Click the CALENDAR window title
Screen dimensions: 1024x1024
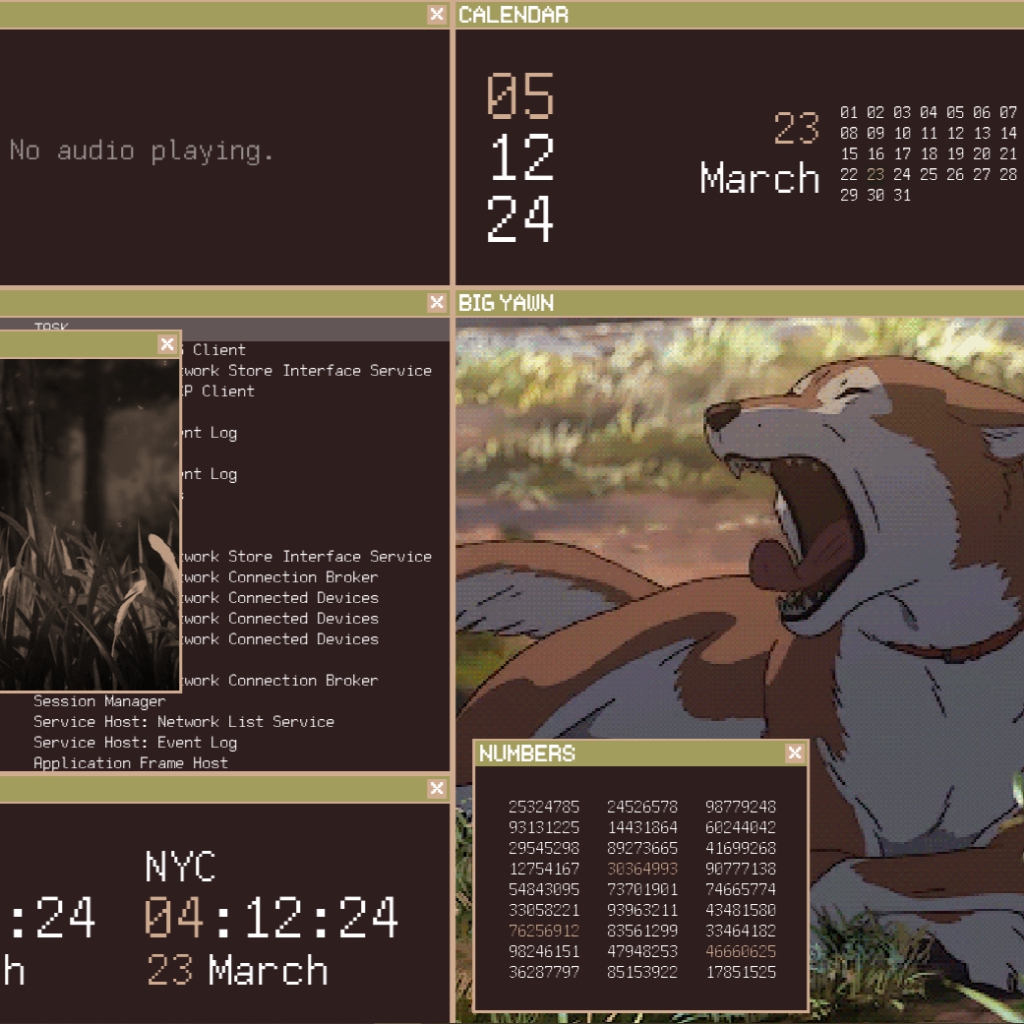[x=513, y=15]
